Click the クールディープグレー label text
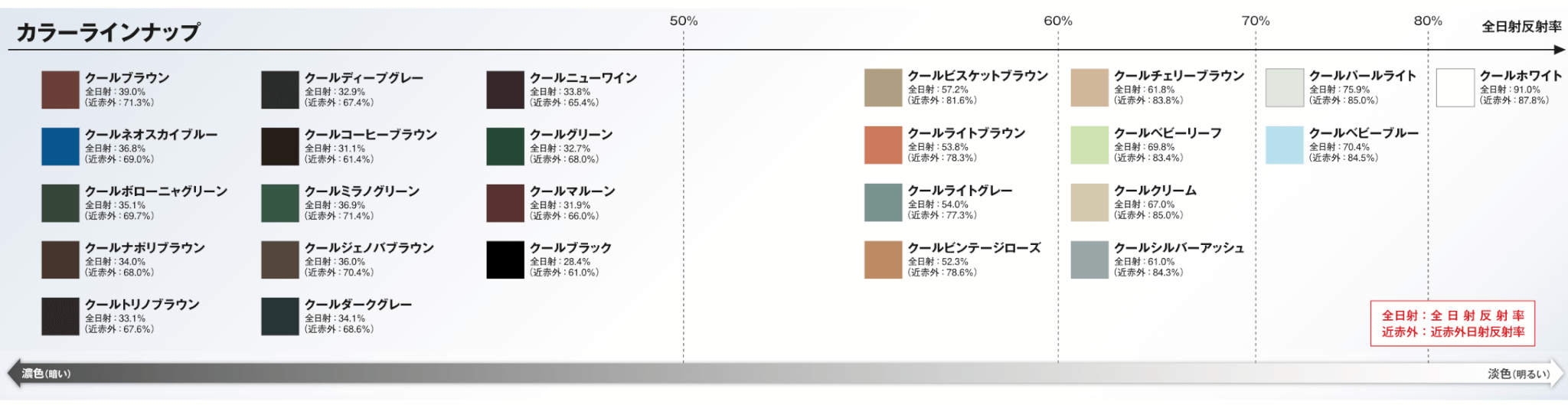This screenshot has width=1568, height=405. pyautogui.click(x=364, y=78)
